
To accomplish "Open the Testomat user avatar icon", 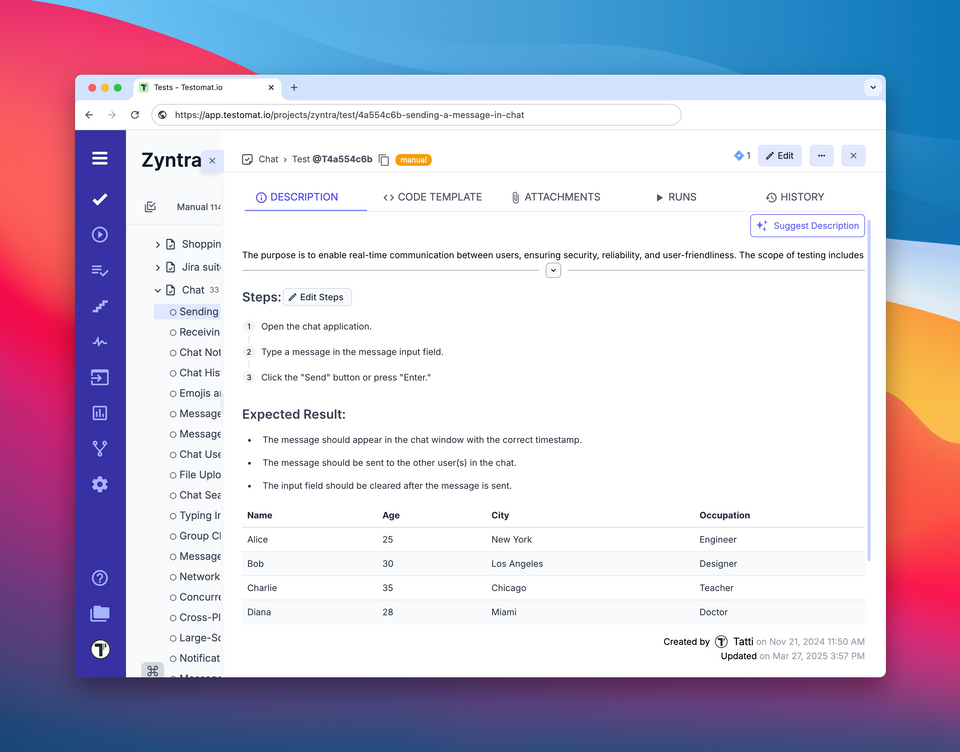I will click(x=100, y=649).
